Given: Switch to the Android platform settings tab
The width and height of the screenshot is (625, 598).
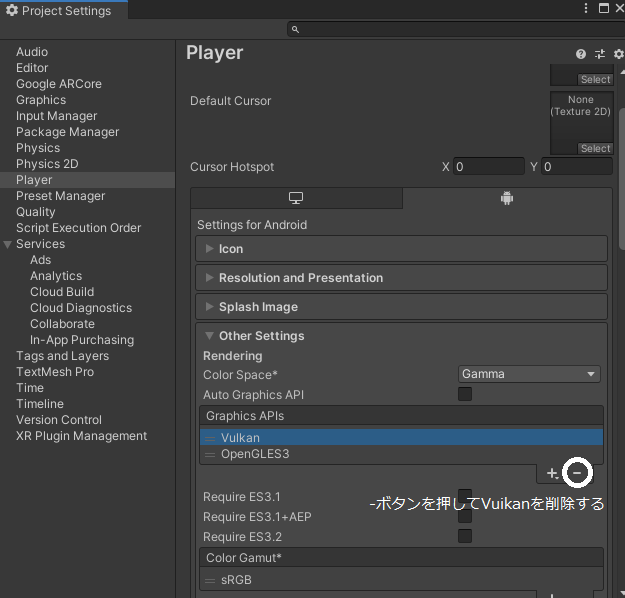Looking at the screenshot, I should pos(507,198).
